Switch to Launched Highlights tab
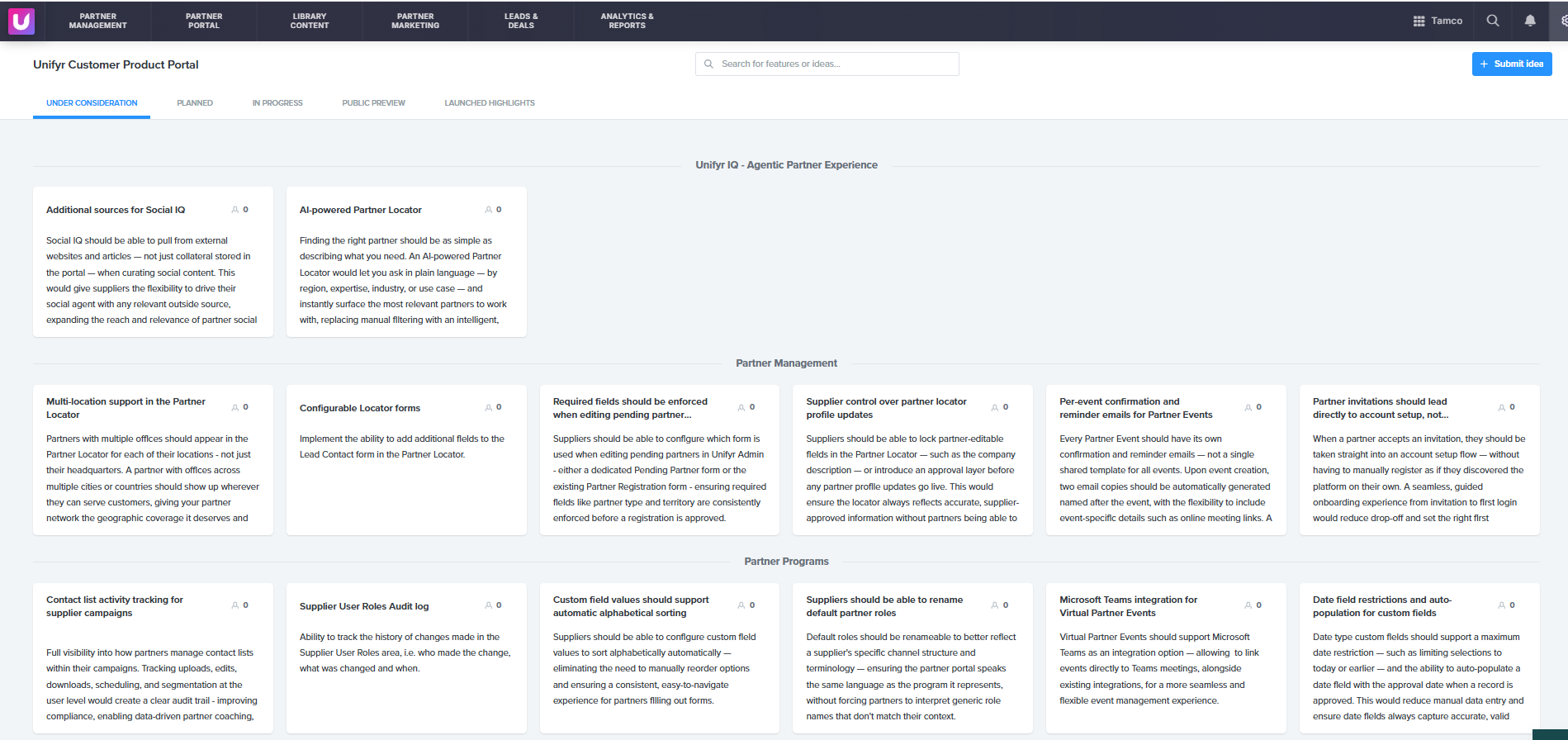Screen dimensions: 1568x740 [x=490, y=103]
